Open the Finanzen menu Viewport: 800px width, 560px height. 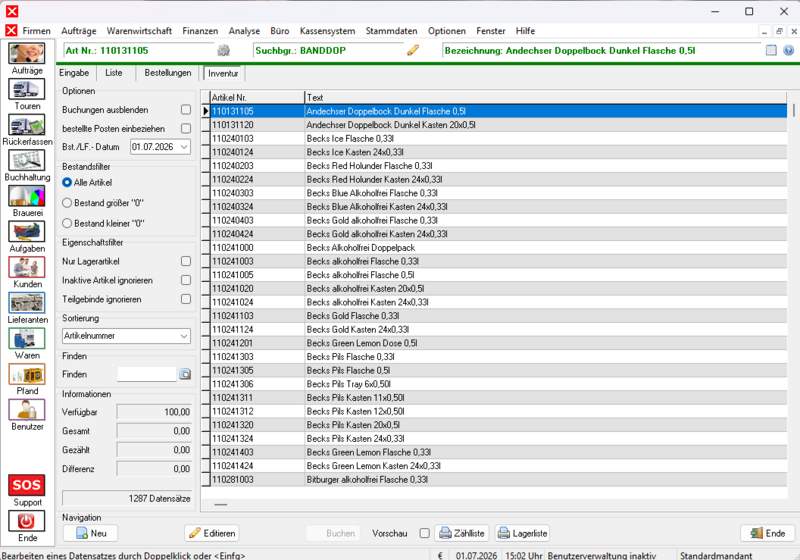coord(200,31)
